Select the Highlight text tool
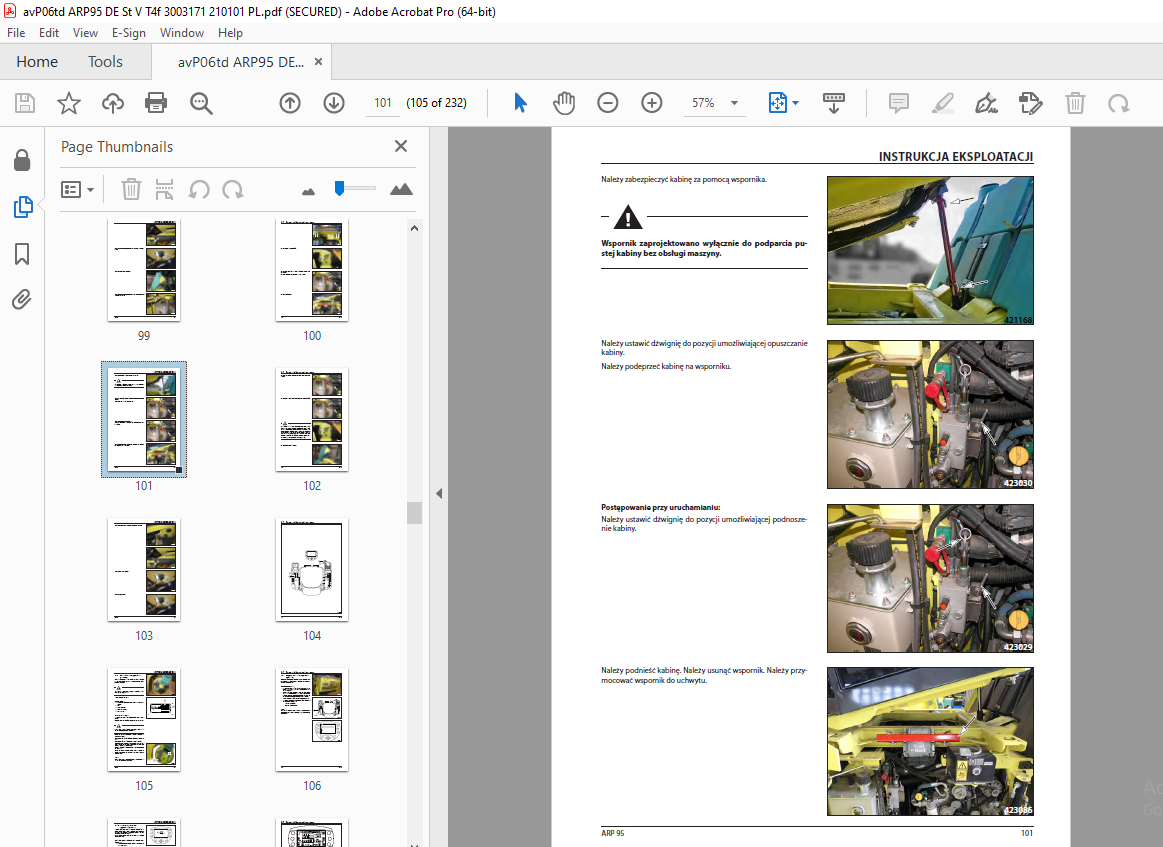Viewport: 1163px width, 847px height. [943, 103]
